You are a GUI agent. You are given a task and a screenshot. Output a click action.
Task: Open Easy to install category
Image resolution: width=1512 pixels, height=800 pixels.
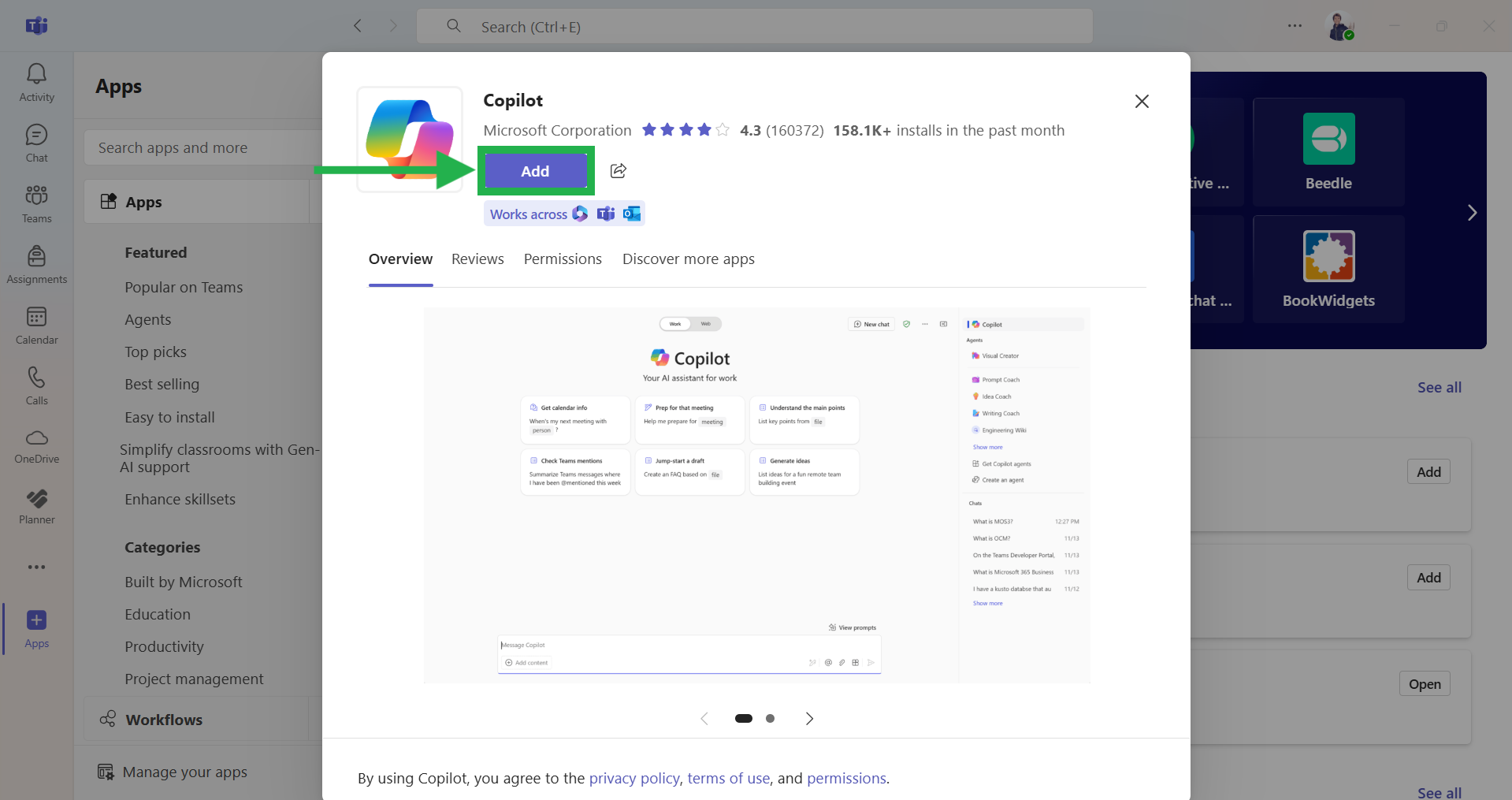click(169, 418)
